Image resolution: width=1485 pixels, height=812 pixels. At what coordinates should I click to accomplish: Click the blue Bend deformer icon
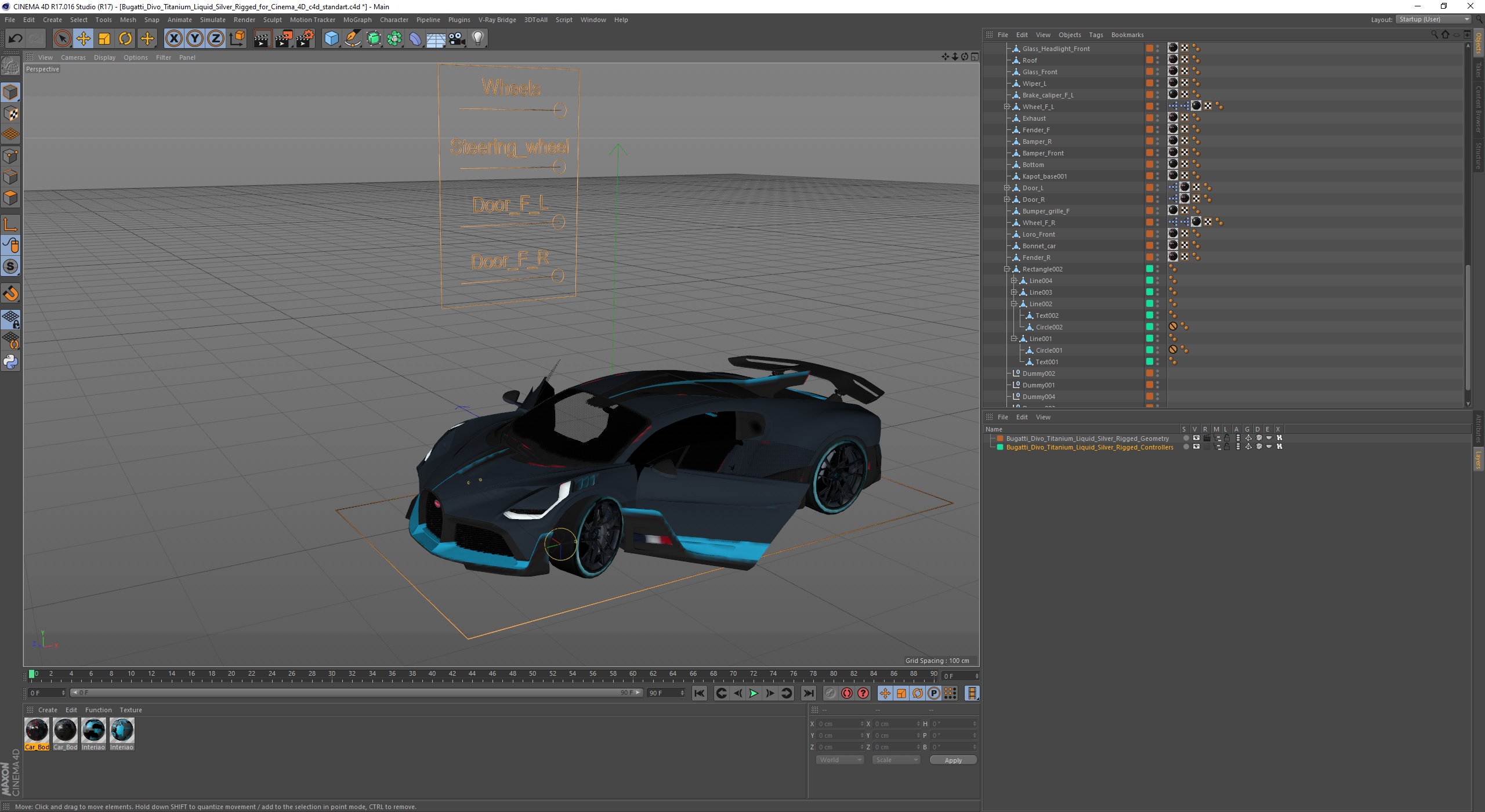[x=415, y=39]
